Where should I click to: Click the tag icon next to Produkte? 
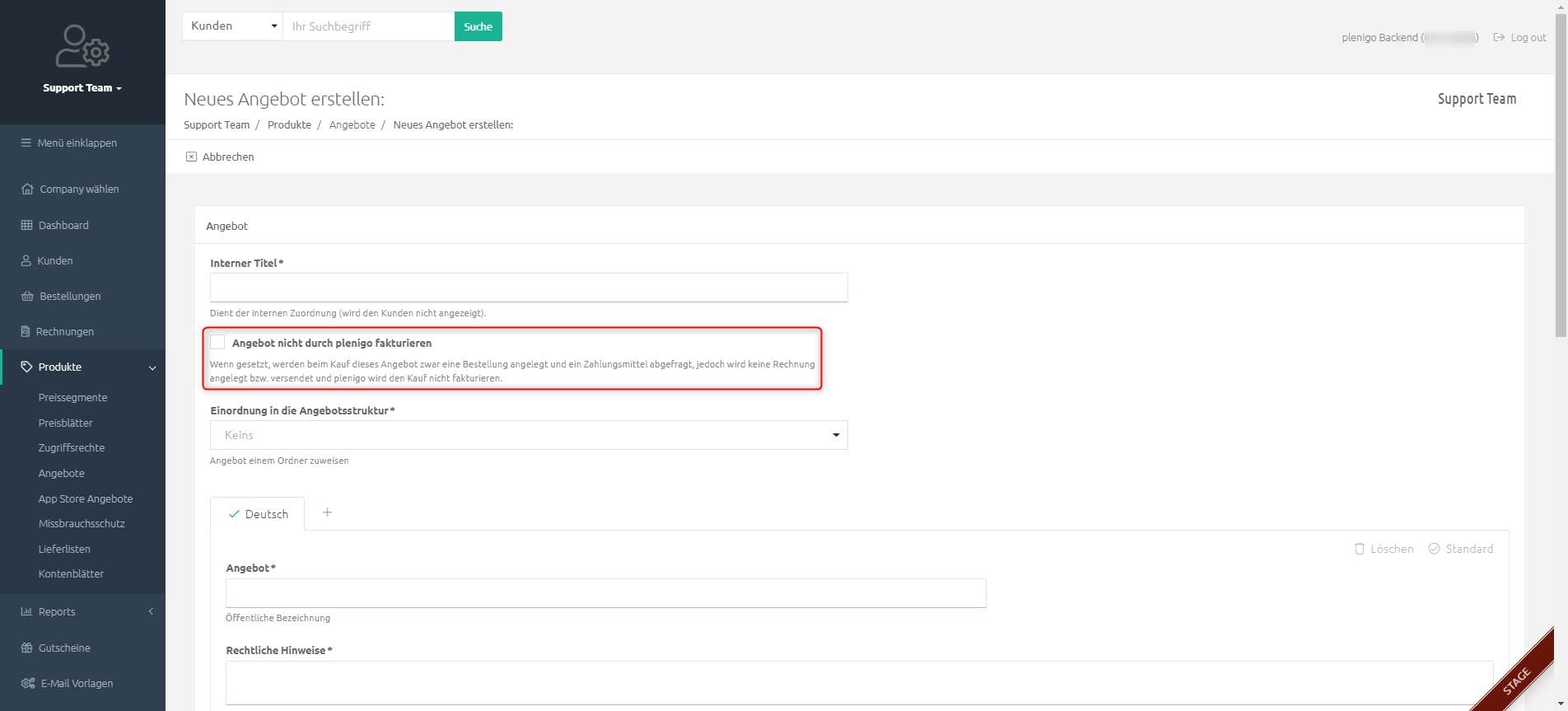tap(26, 367)
